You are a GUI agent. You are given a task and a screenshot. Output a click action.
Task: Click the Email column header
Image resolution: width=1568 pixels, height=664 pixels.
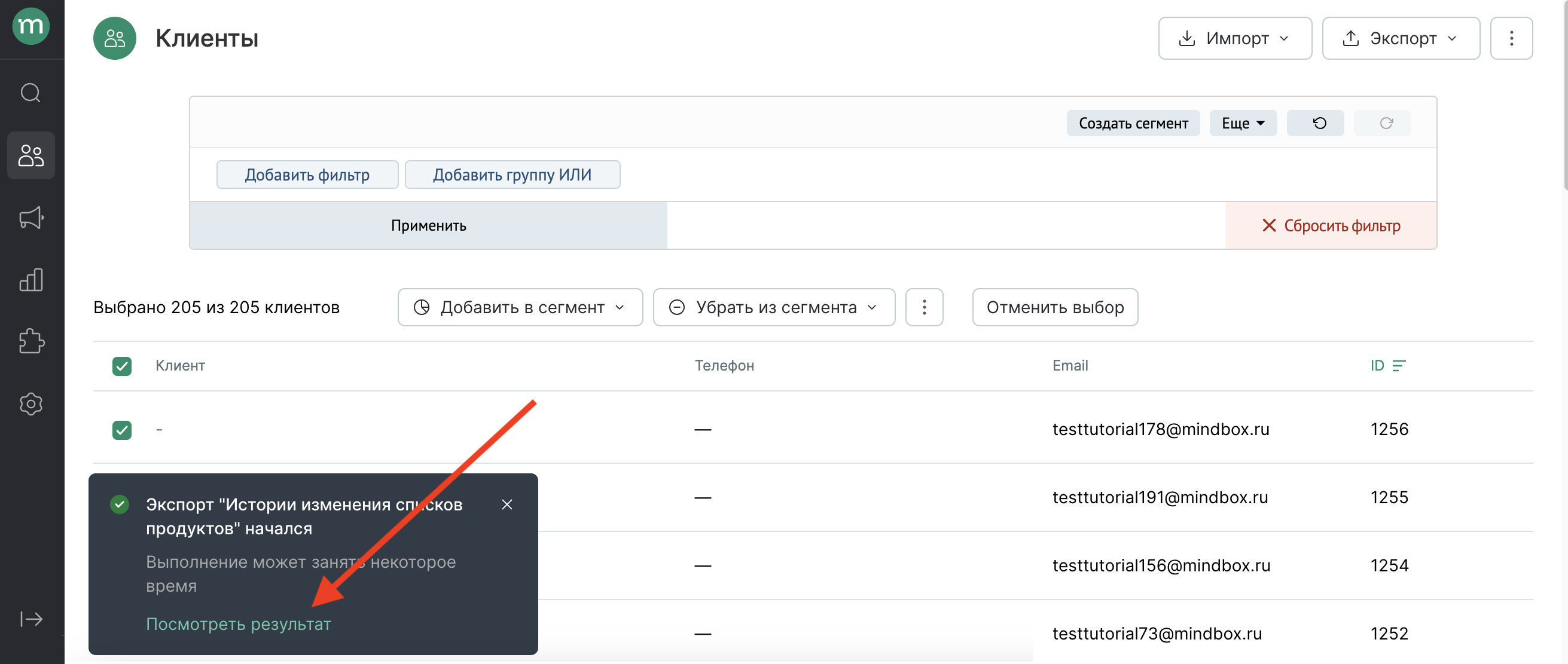1069,365
